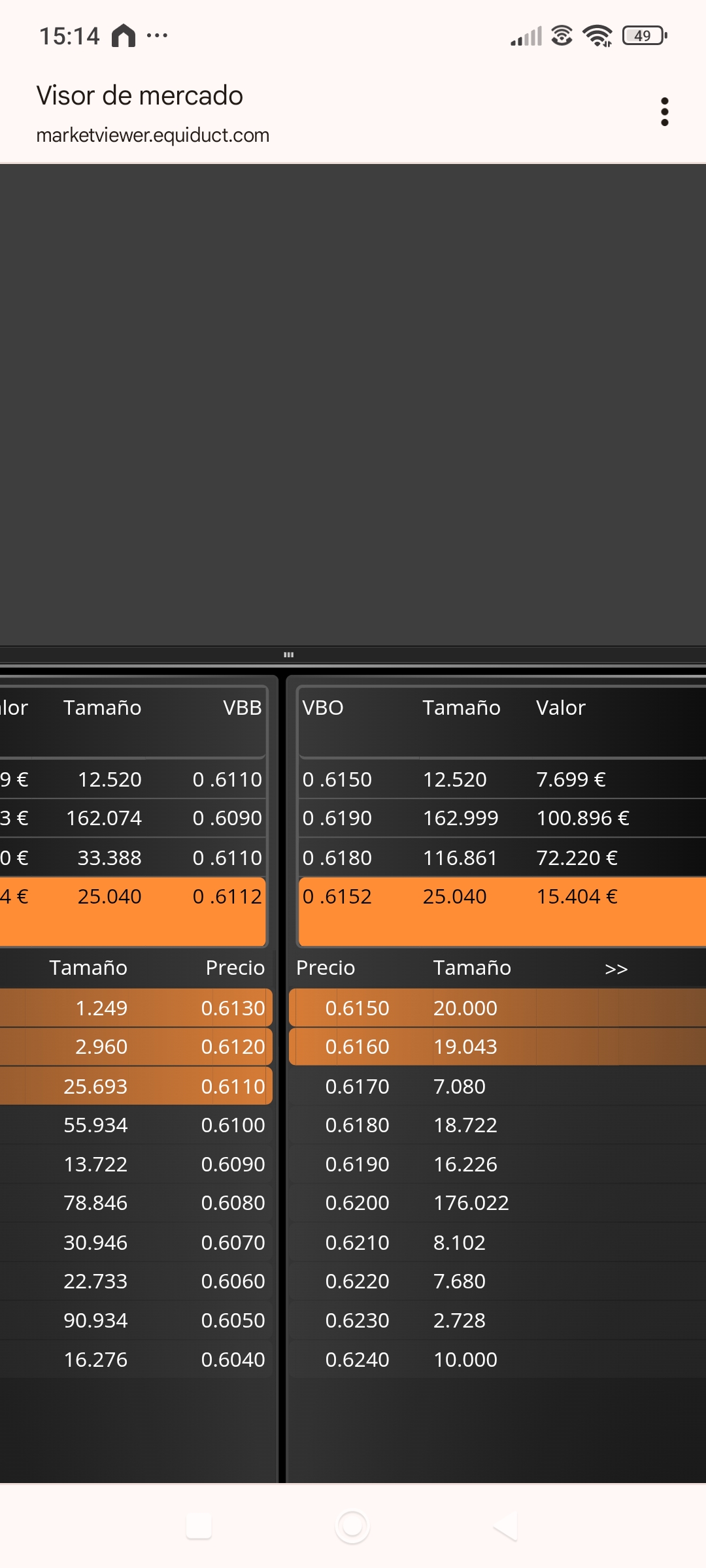Expand columns with the >> arrow
706x1568 pixels.
tap(616, 969)
